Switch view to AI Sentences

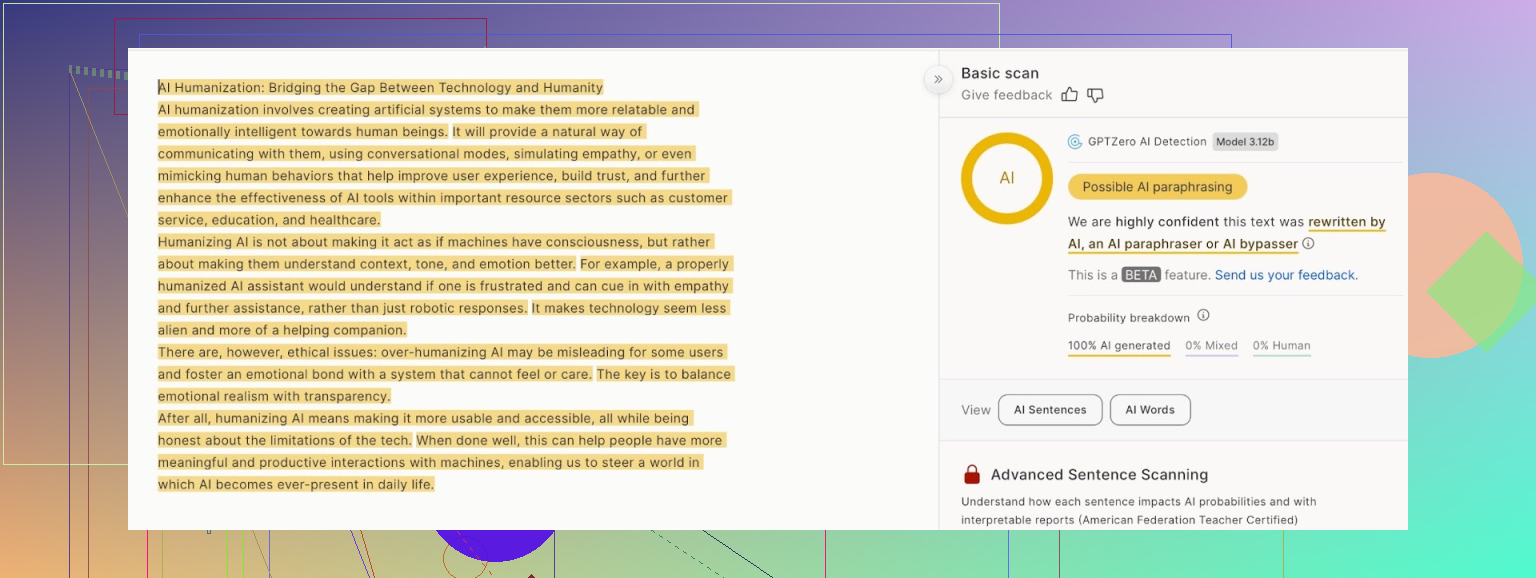tap(1050, 410)
